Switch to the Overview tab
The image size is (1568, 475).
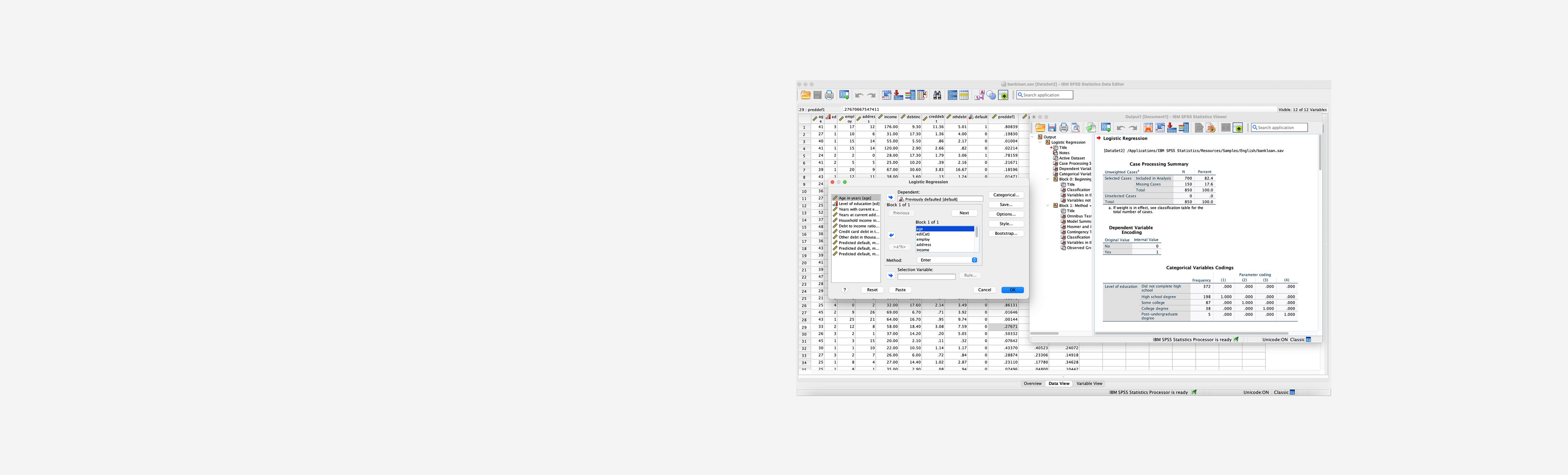point(1032,384)
